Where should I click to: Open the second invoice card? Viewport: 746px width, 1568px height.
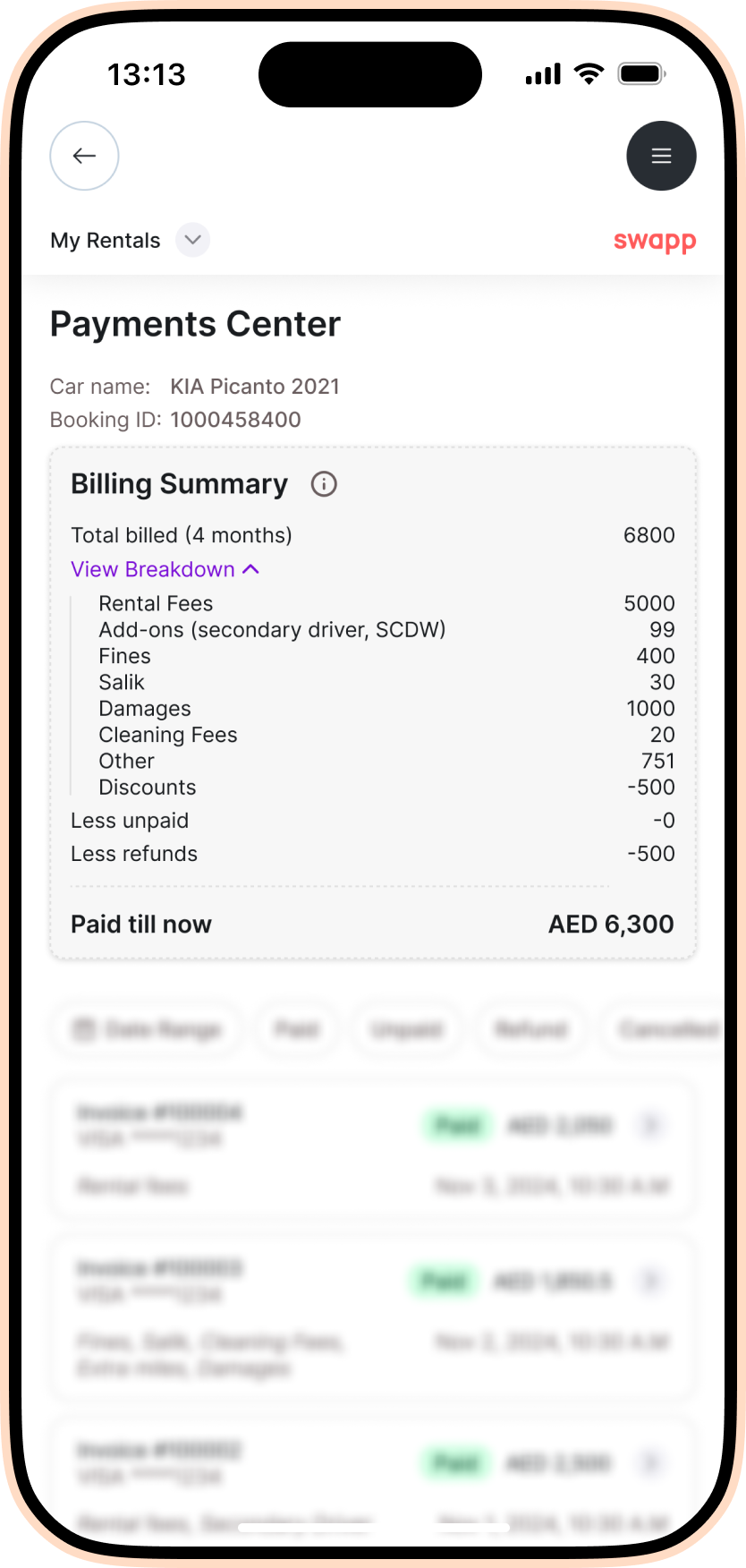(x=373, y=1317)
